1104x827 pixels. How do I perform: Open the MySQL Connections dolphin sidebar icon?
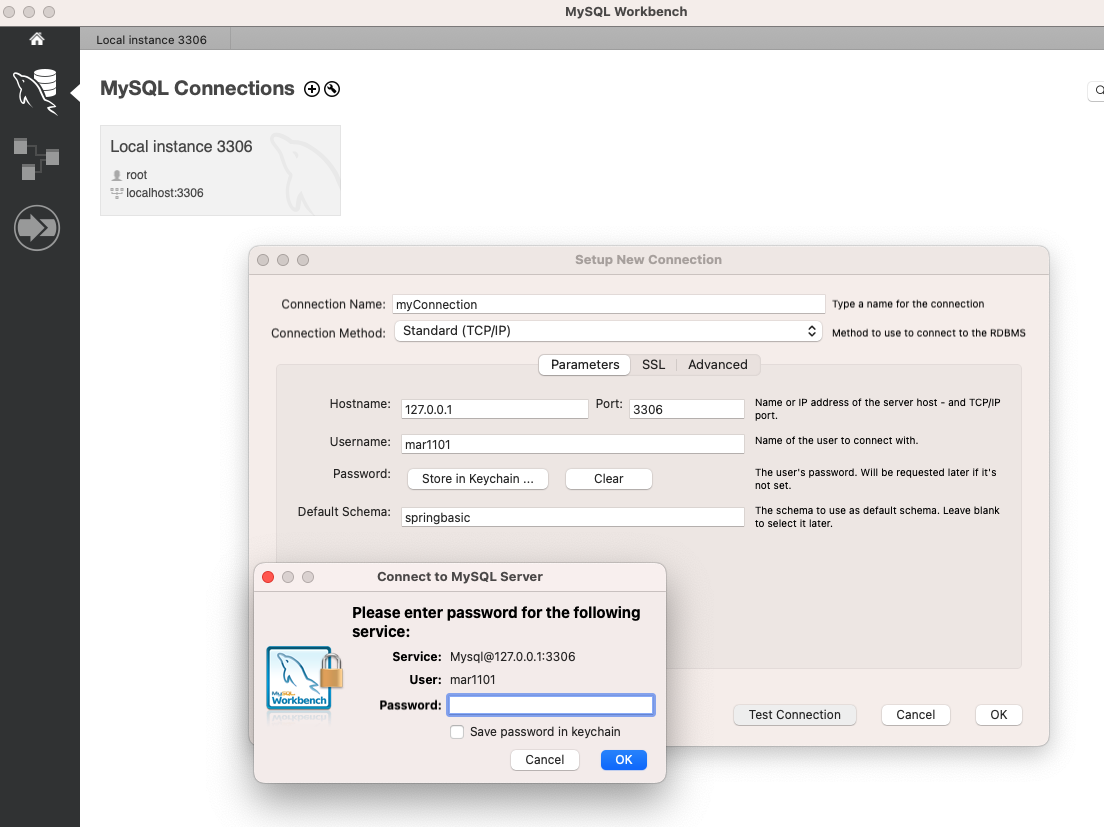tap(36, 91)
